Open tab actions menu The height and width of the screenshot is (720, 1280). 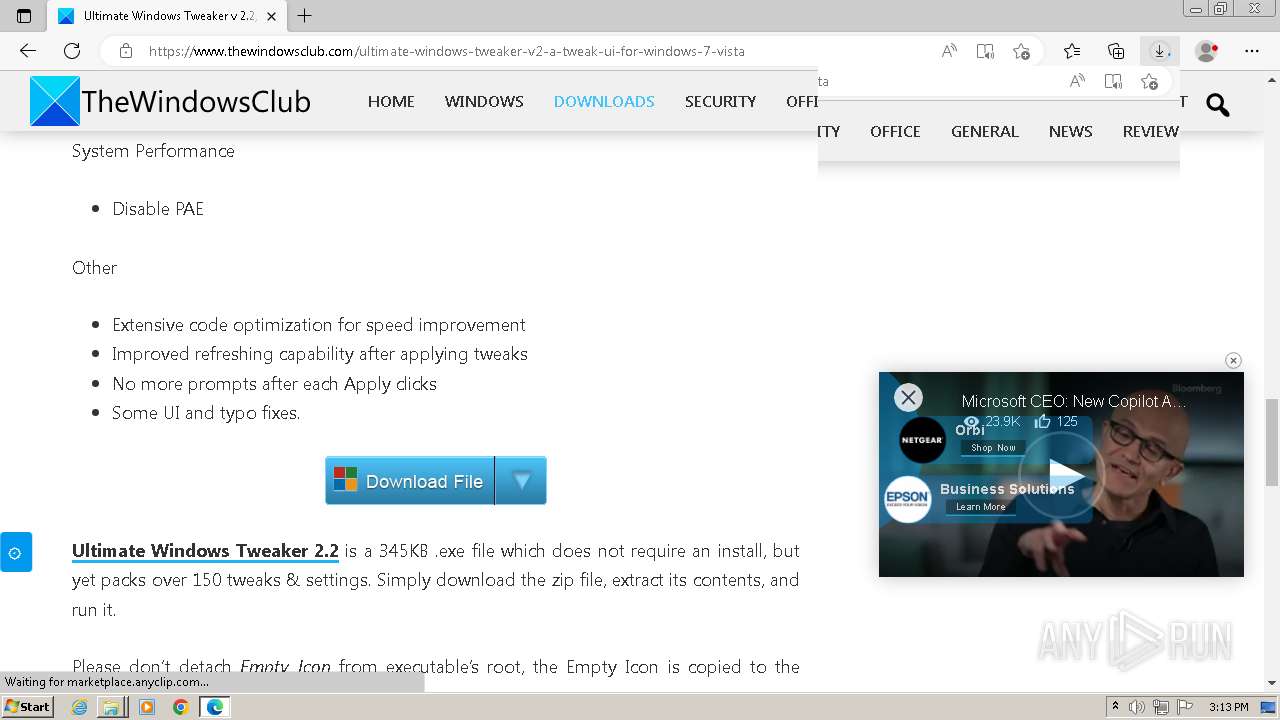coord(24,16)
